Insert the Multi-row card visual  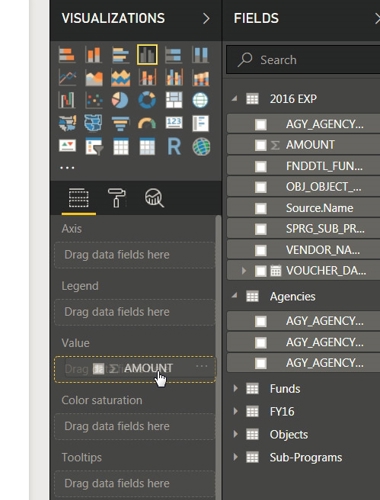(x=200, y=123)
